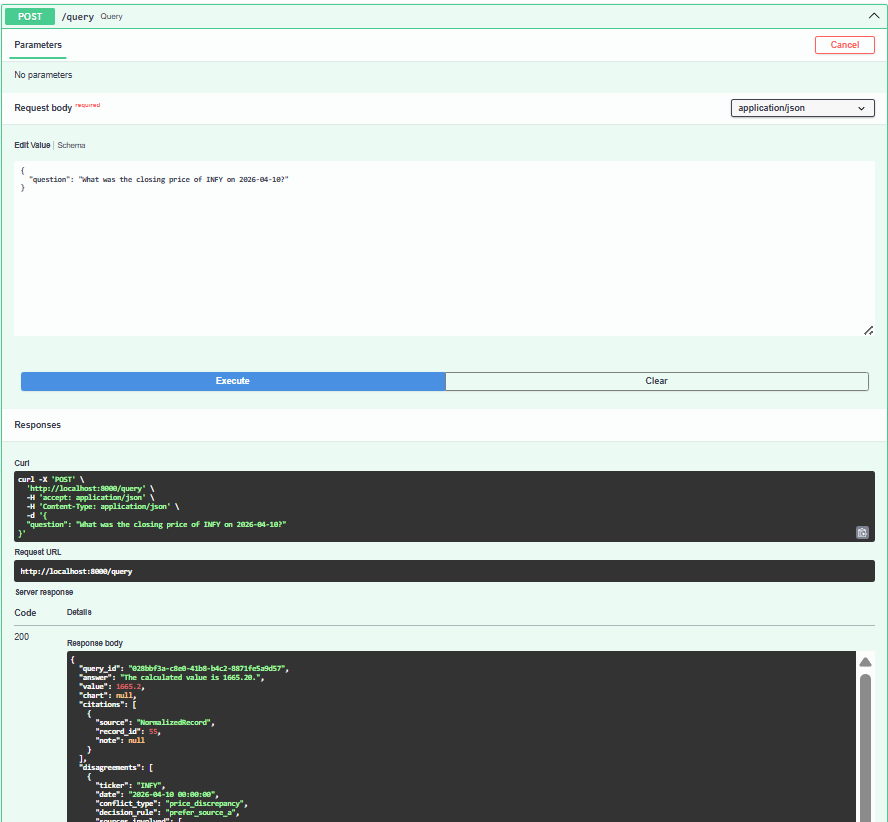Open the Parameters tab
The height and width of the screenshot is (822, 888).
38,45
